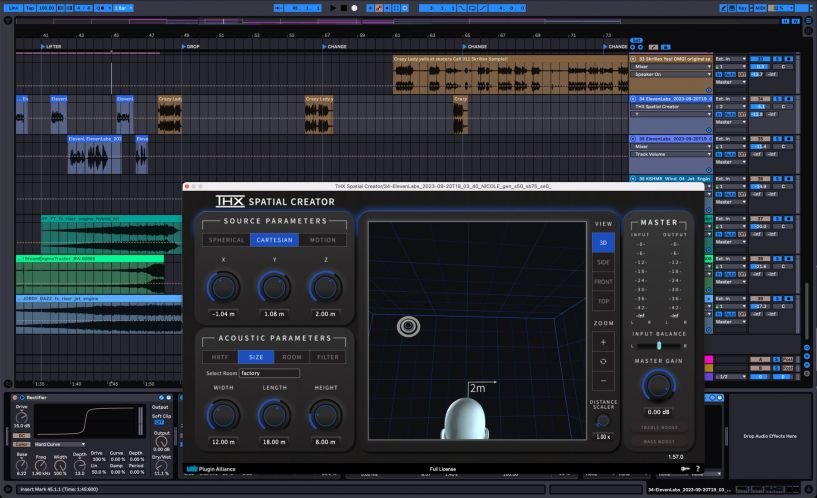
Task: Enable the Treble Boost button
Action: click(x=658, y=427)
